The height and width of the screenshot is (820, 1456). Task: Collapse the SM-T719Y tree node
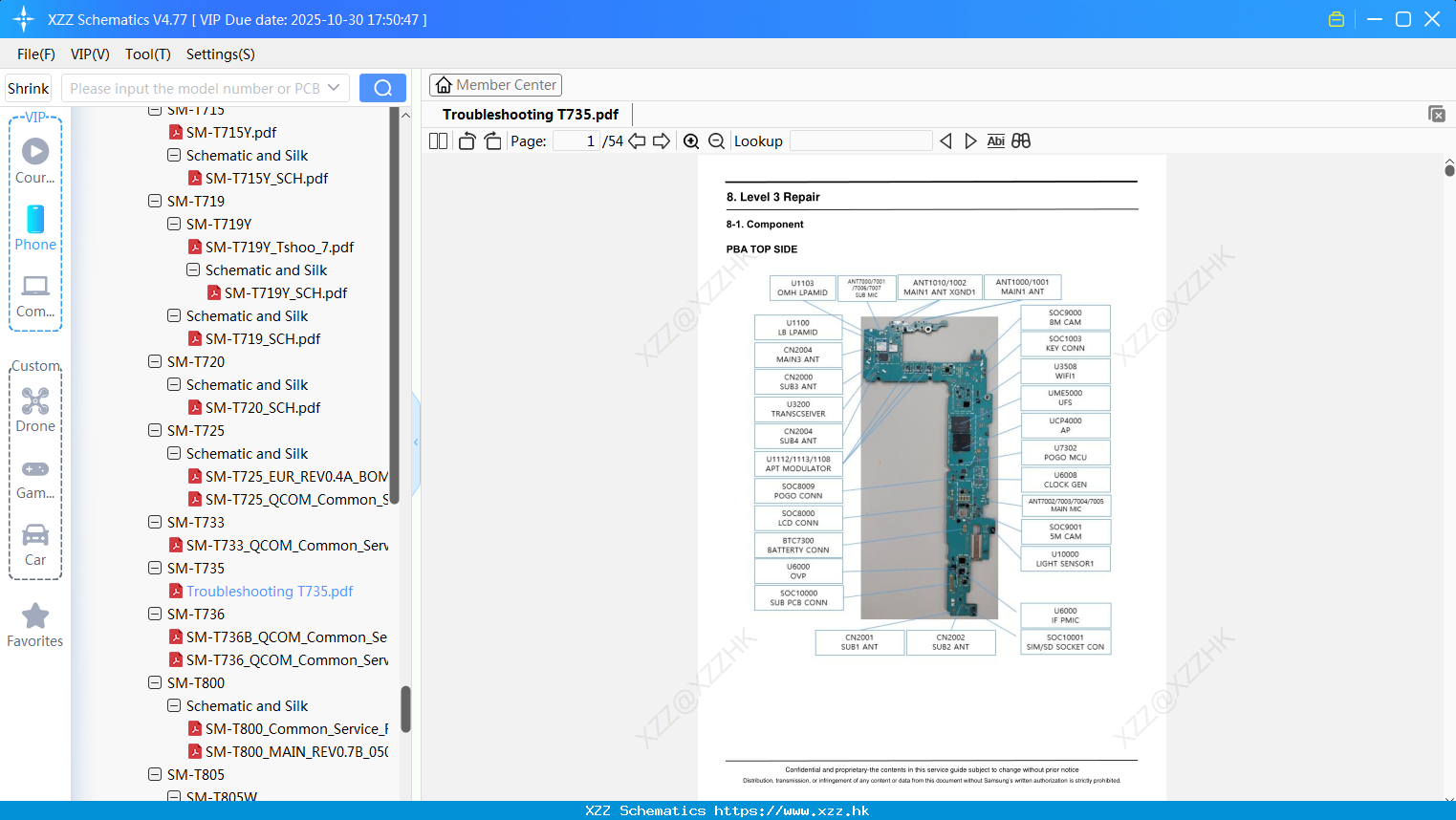[174, 224]
